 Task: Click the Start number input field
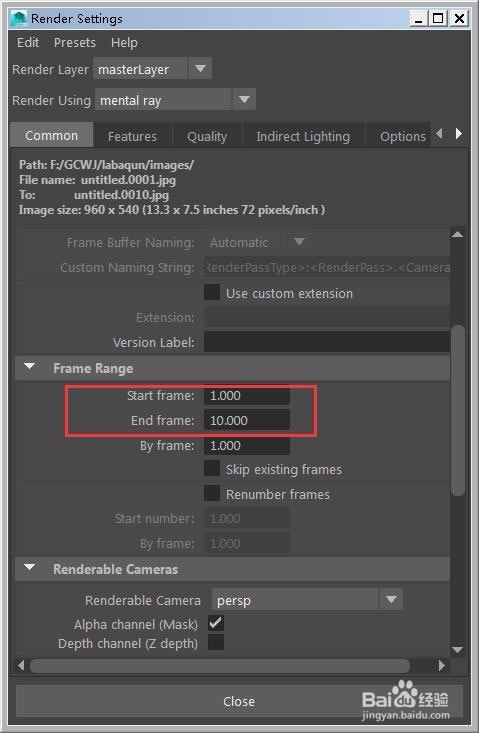coord(247,518)
